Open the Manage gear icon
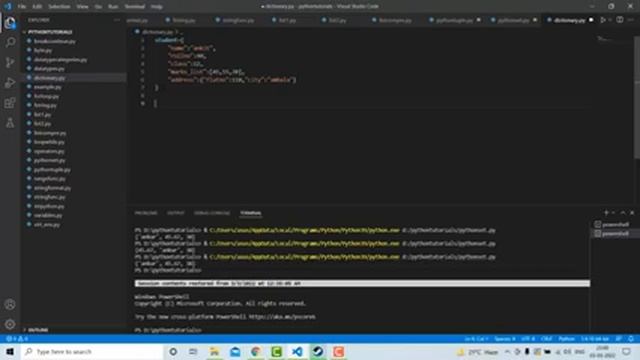This screenshot has height=360, width=640. point(10,324)
